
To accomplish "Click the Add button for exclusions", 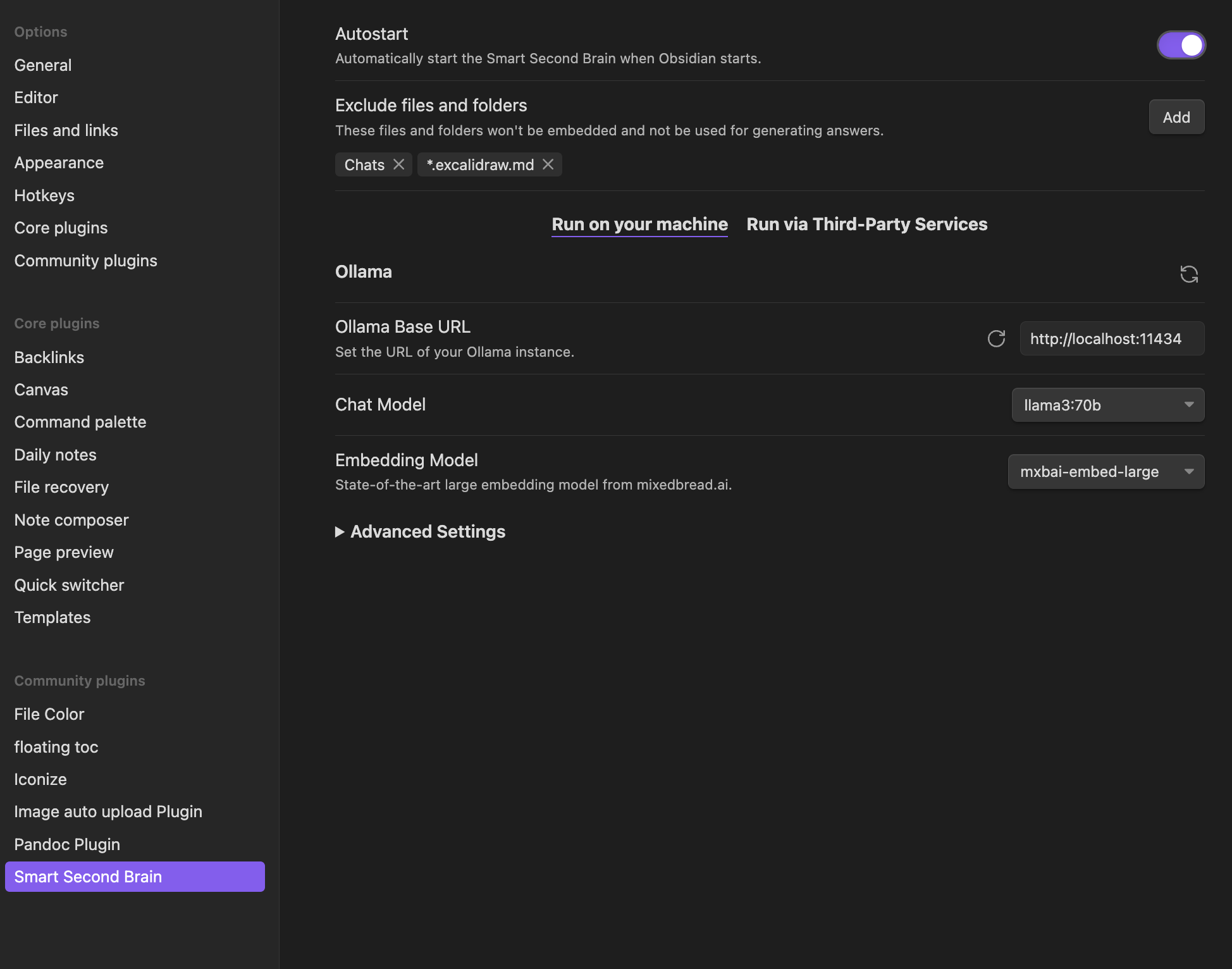I will point(1176,116).
